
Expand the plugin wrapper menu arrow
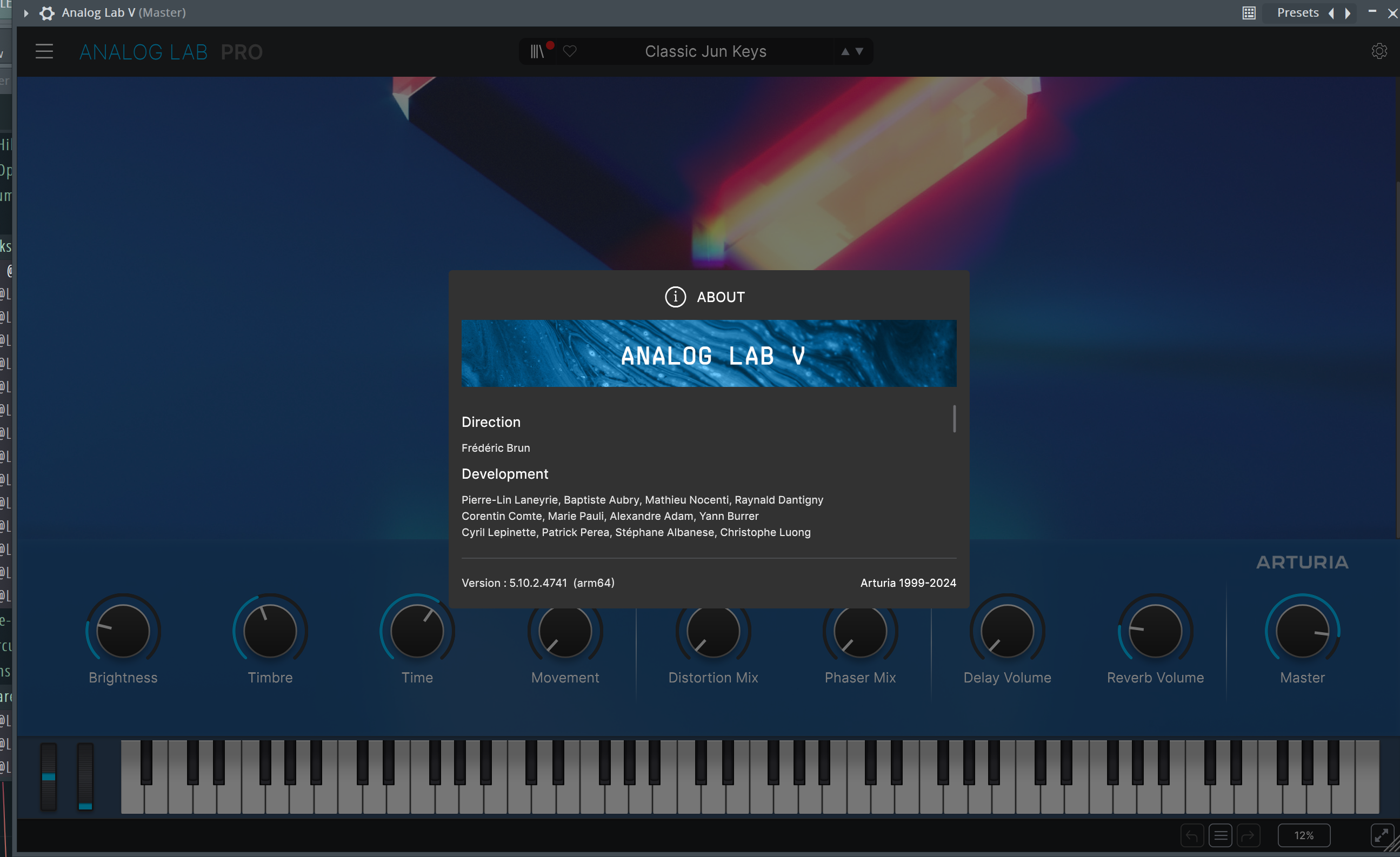26,12
